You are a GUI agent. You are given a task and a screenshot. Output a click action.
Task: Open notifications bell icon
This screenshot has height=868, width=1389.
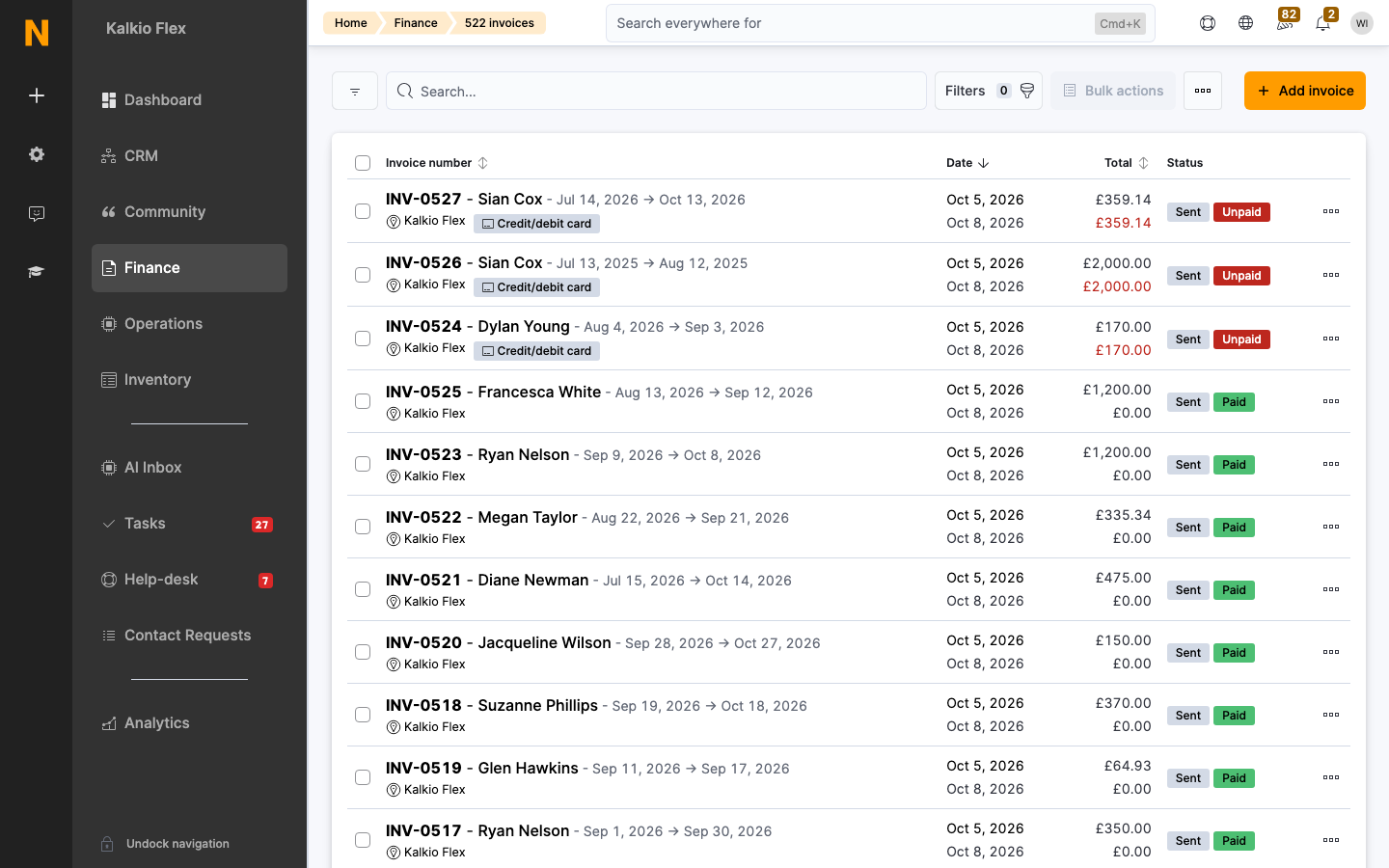1323,21
